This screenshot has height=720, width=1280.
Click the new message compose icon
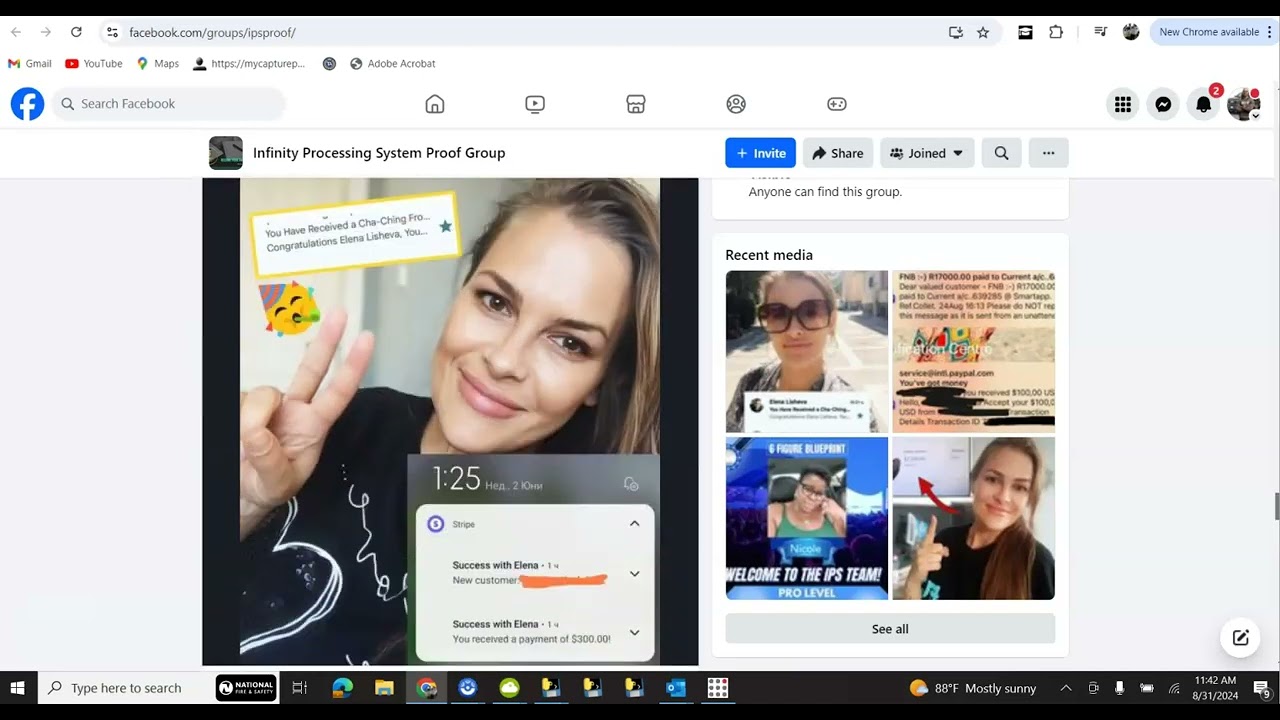click(x=1241, y=638)
